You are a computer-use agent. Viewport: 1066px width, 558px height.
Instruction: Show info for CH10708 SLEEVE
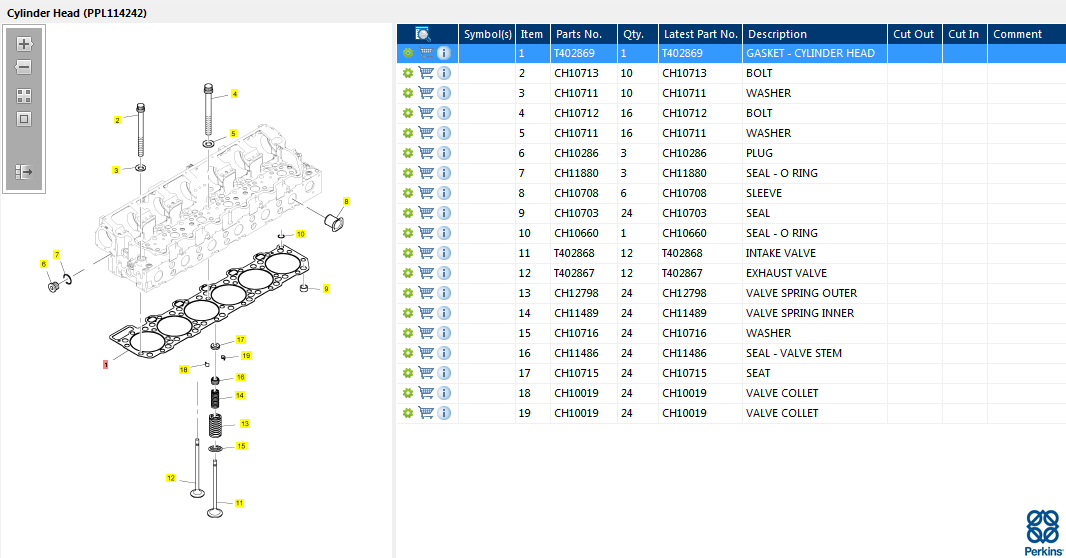(444, 193)
